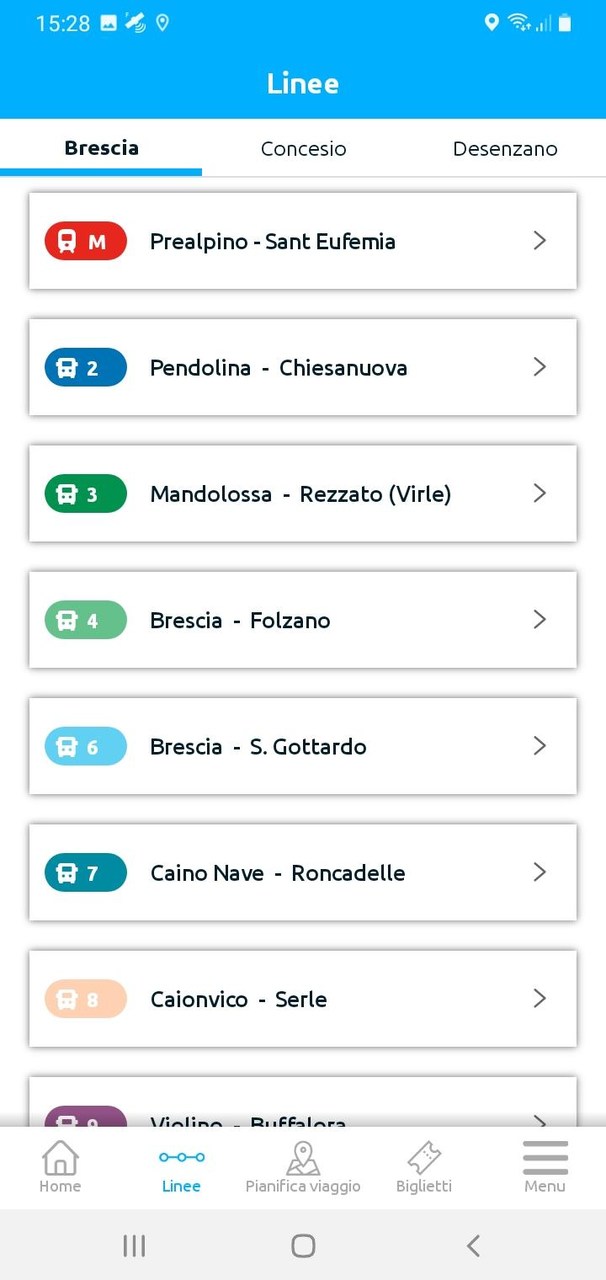
Task: Open the Menu hamburger icon
Action: [x=545, y=1157]
